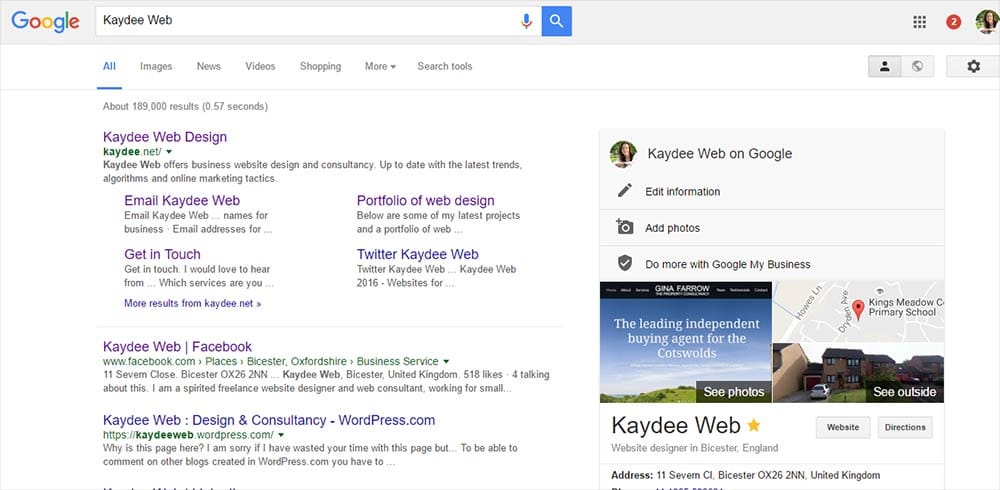Viewport: 1000px width, 490px height.
Task: Open the account profile avatar
Action: click(987, 22)
